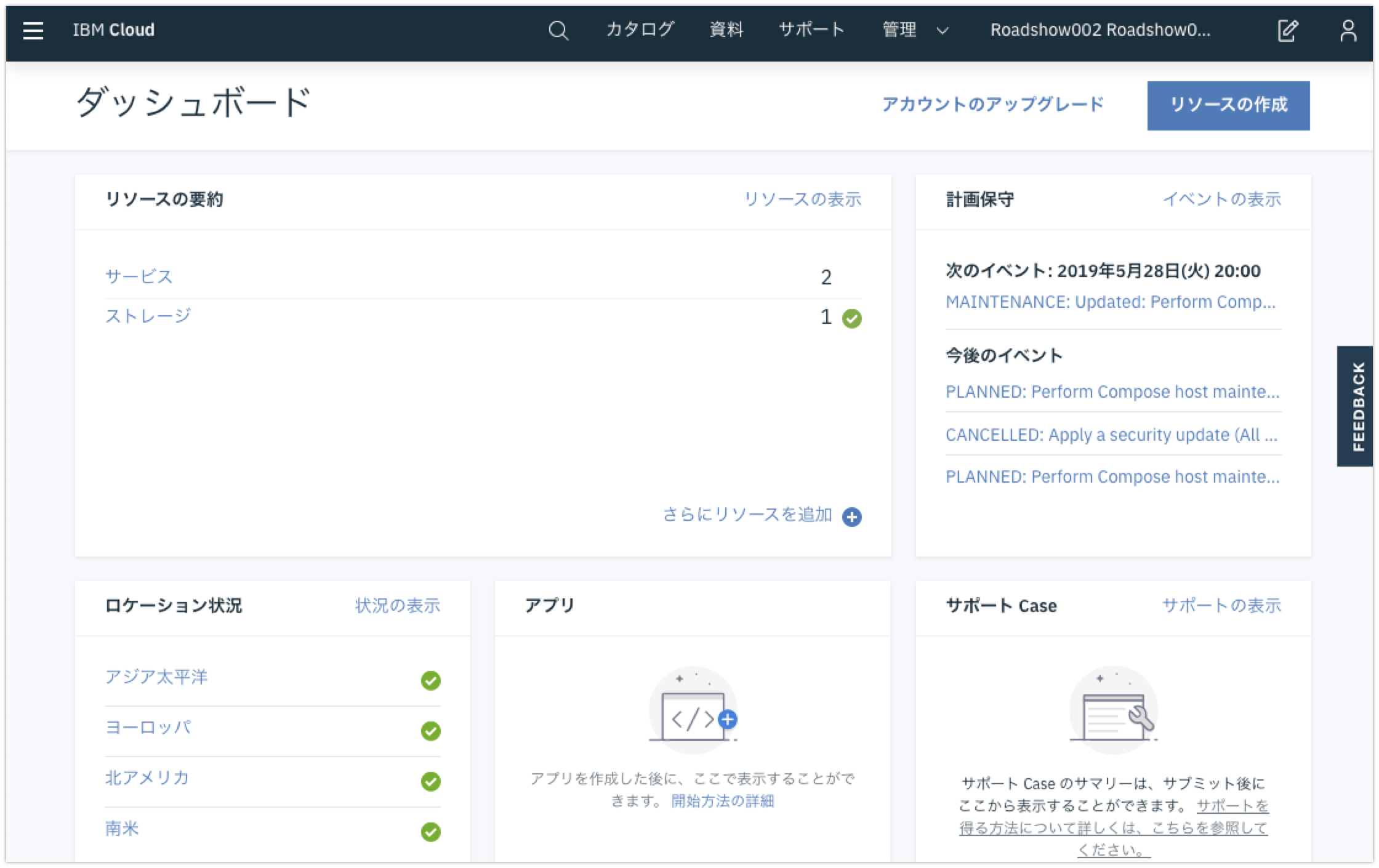Open 北アメリカ location status
This screenshot has height=868, width=1379.
pyautogui.click(x=147, y=778)
